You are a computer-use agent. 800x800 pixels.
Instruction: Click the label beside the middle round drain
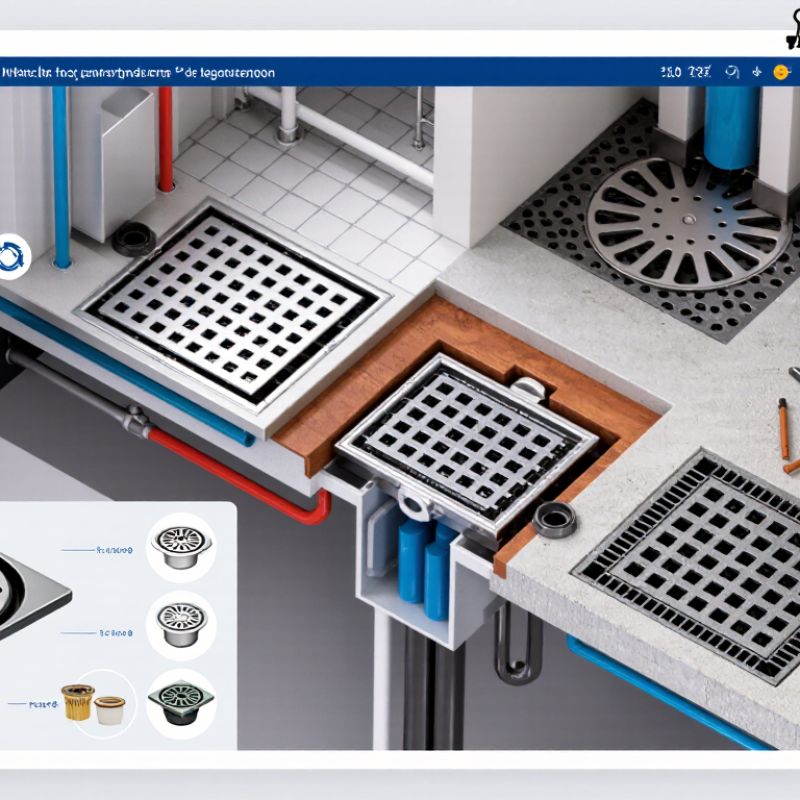click(116, 633)
